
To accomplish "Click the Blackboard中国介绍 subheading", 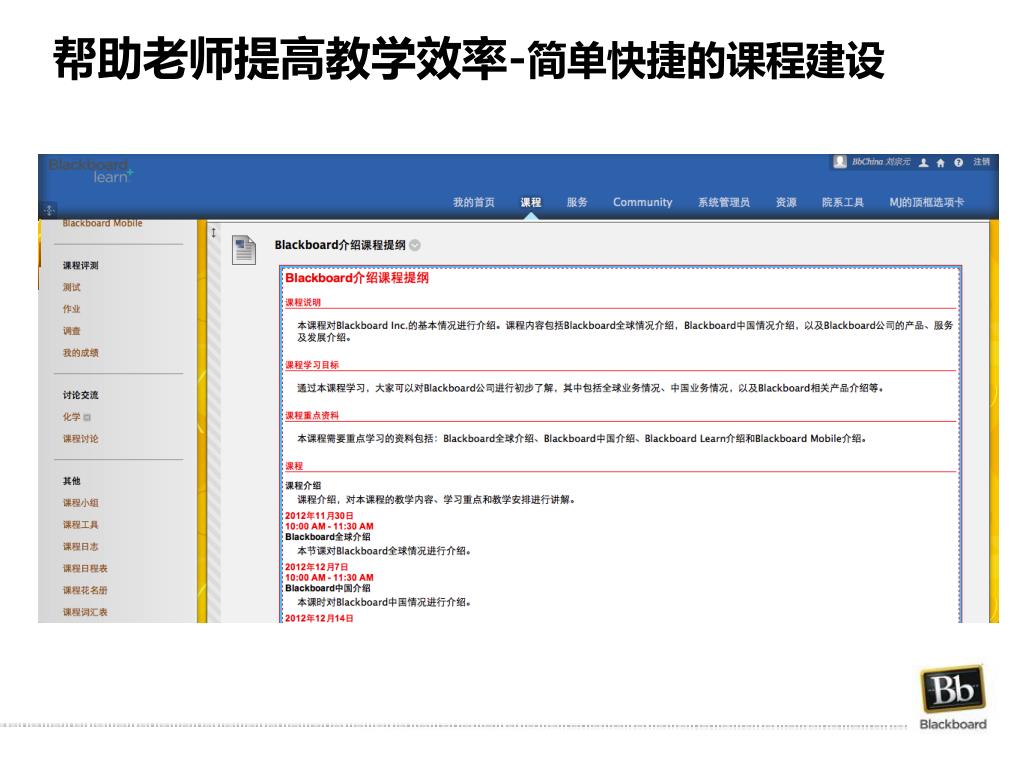I will coord(328,588).
